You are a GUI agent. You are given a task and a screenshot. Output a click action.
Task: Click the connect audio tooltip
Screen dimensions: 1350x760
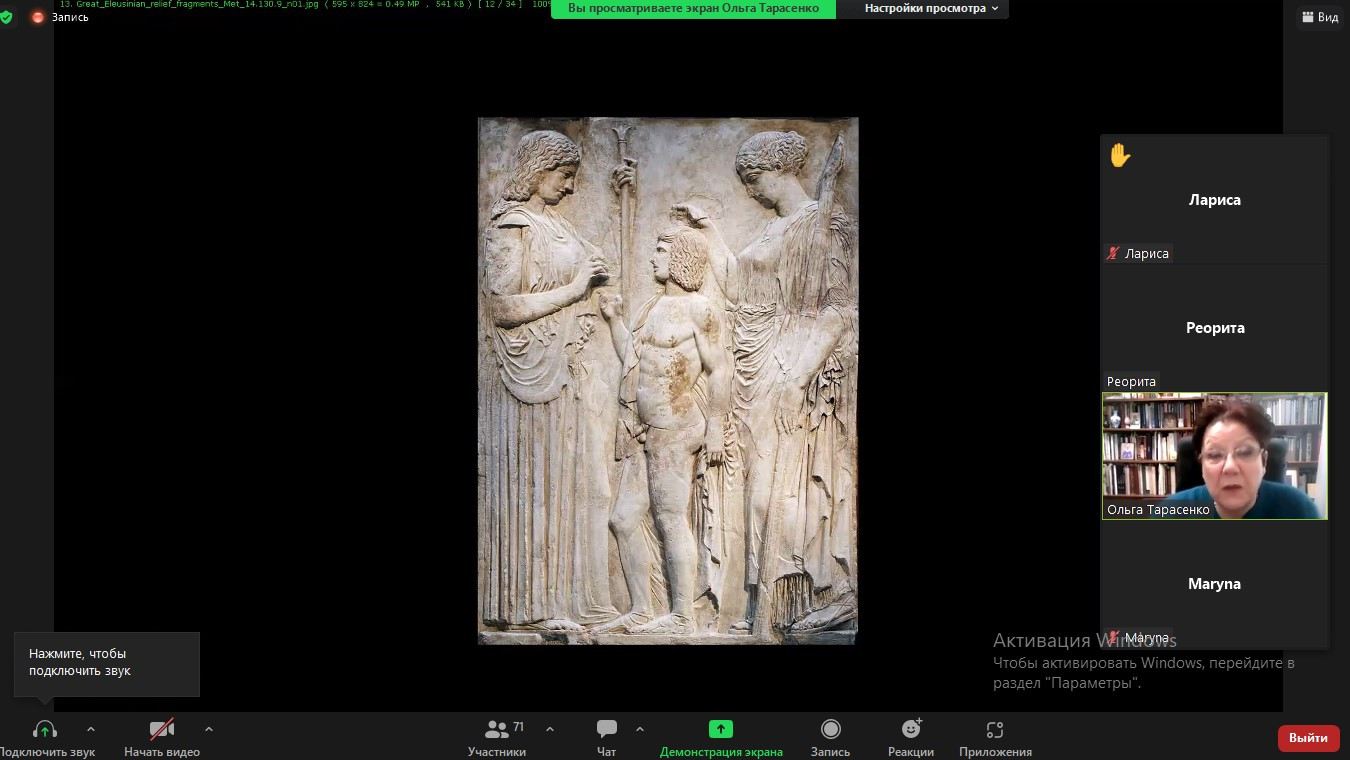[107, 663]
